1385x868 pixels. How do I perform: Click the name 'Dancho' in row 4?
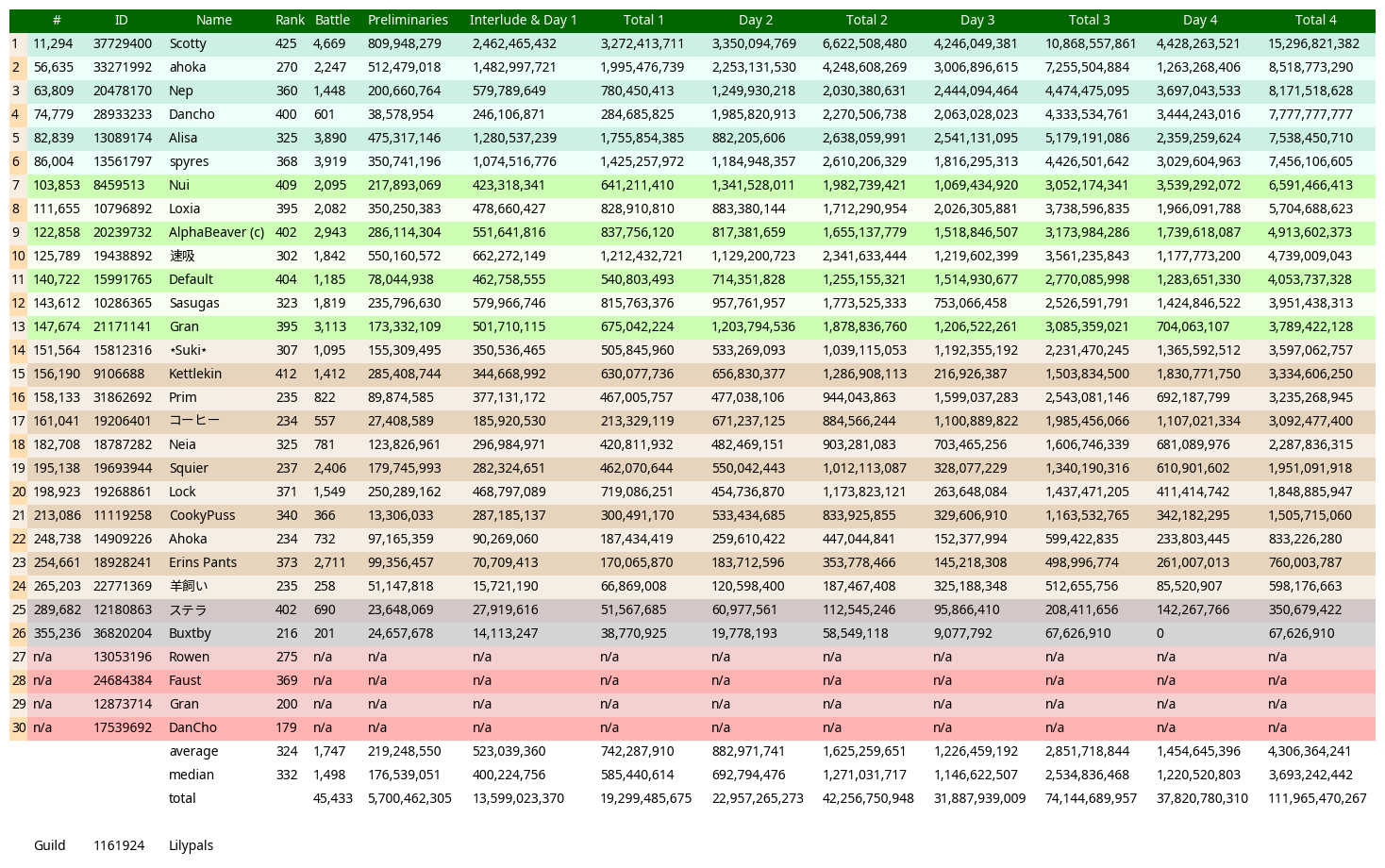(x=192, y=114)
